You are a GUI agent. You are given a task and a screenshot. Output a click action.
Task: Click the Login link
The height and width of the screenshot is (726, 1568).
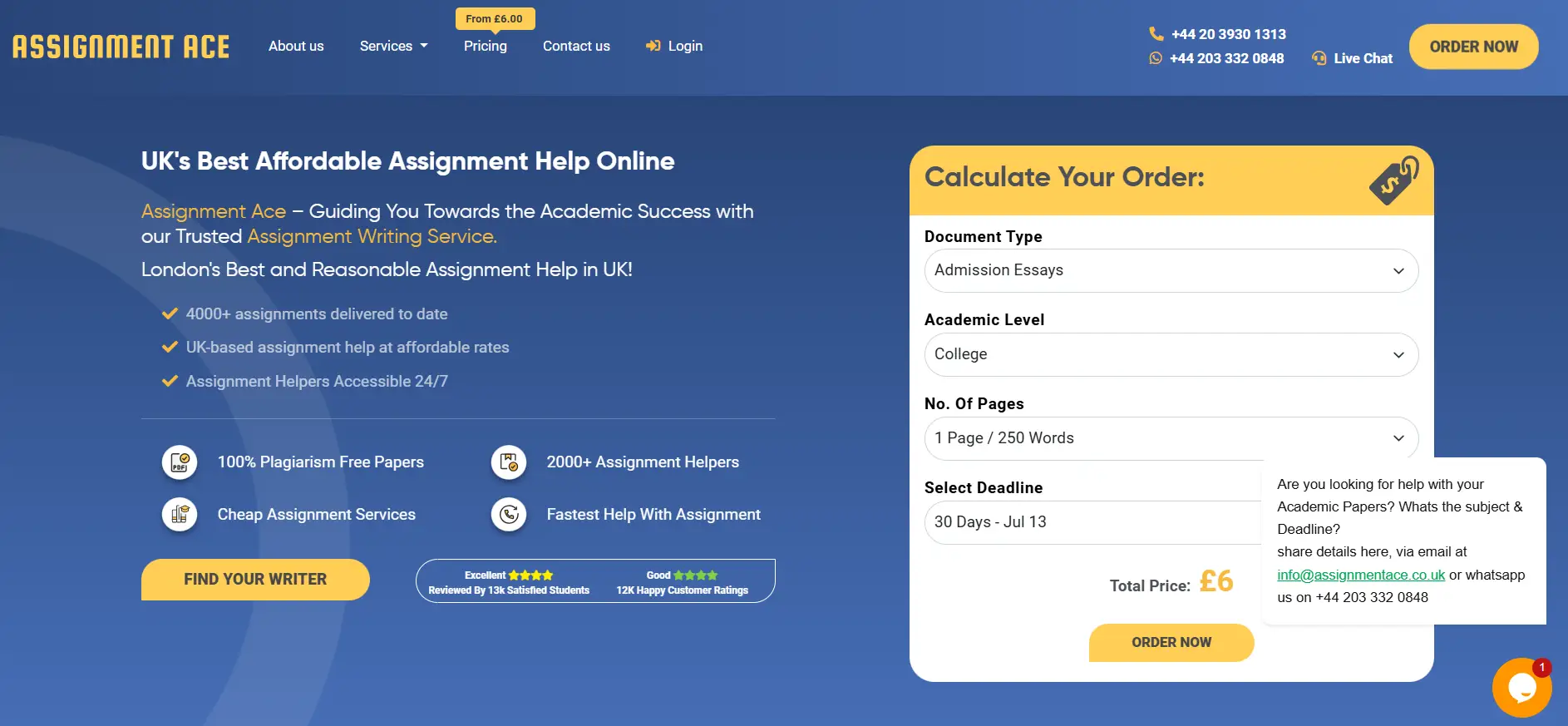pyautogui.click(x=685, y=46)
